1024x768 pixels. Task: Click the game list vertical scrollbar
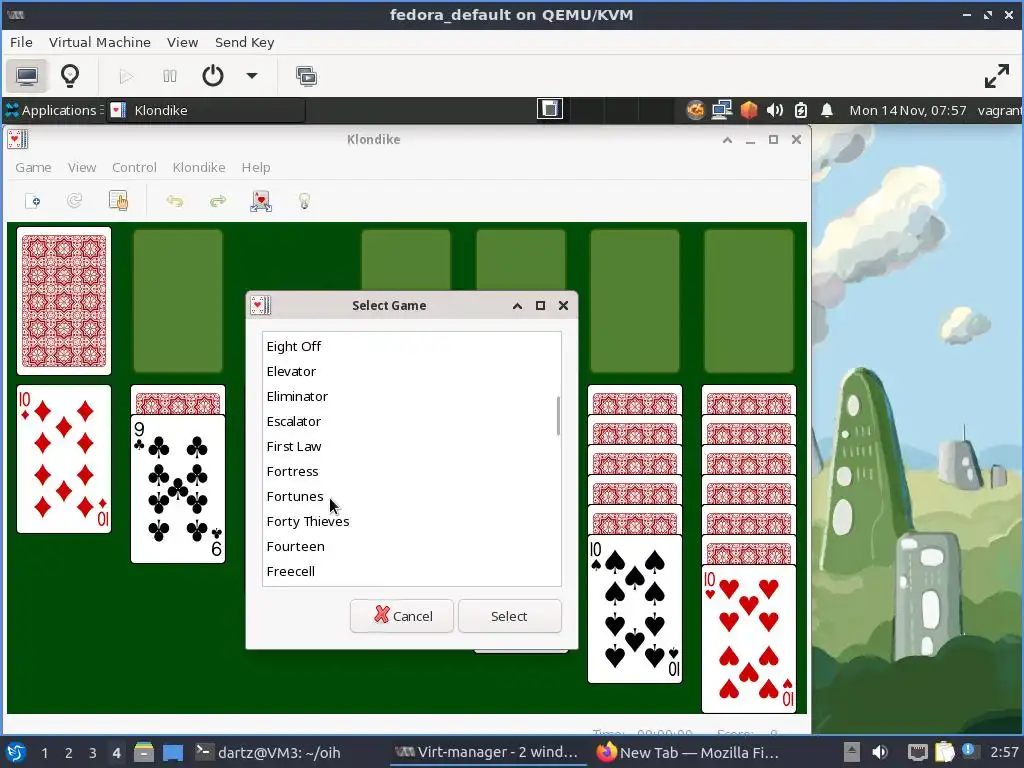click(x=558, y=416)
